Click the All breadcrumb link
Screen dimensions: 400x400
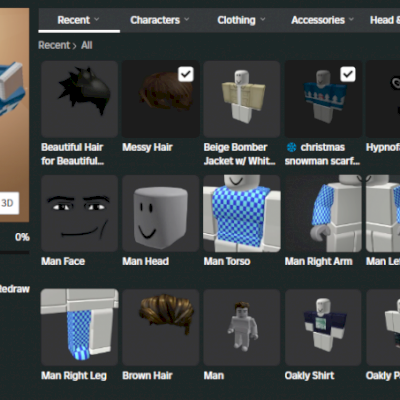pos(87,45)
